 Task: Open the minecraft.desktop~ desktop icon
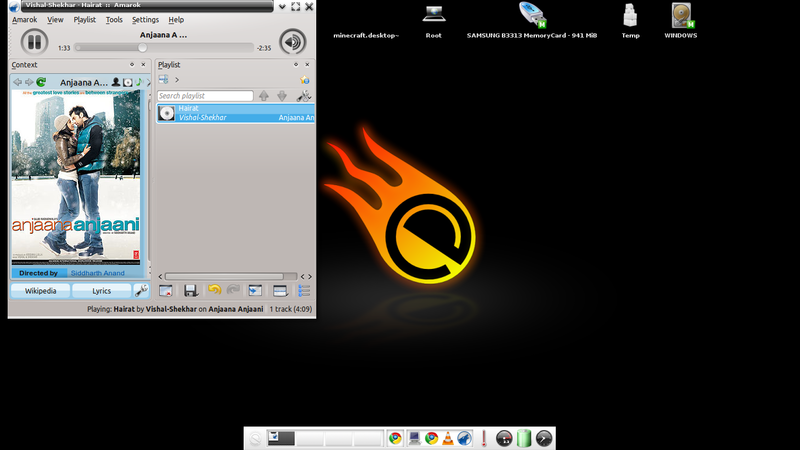[366, 35]
